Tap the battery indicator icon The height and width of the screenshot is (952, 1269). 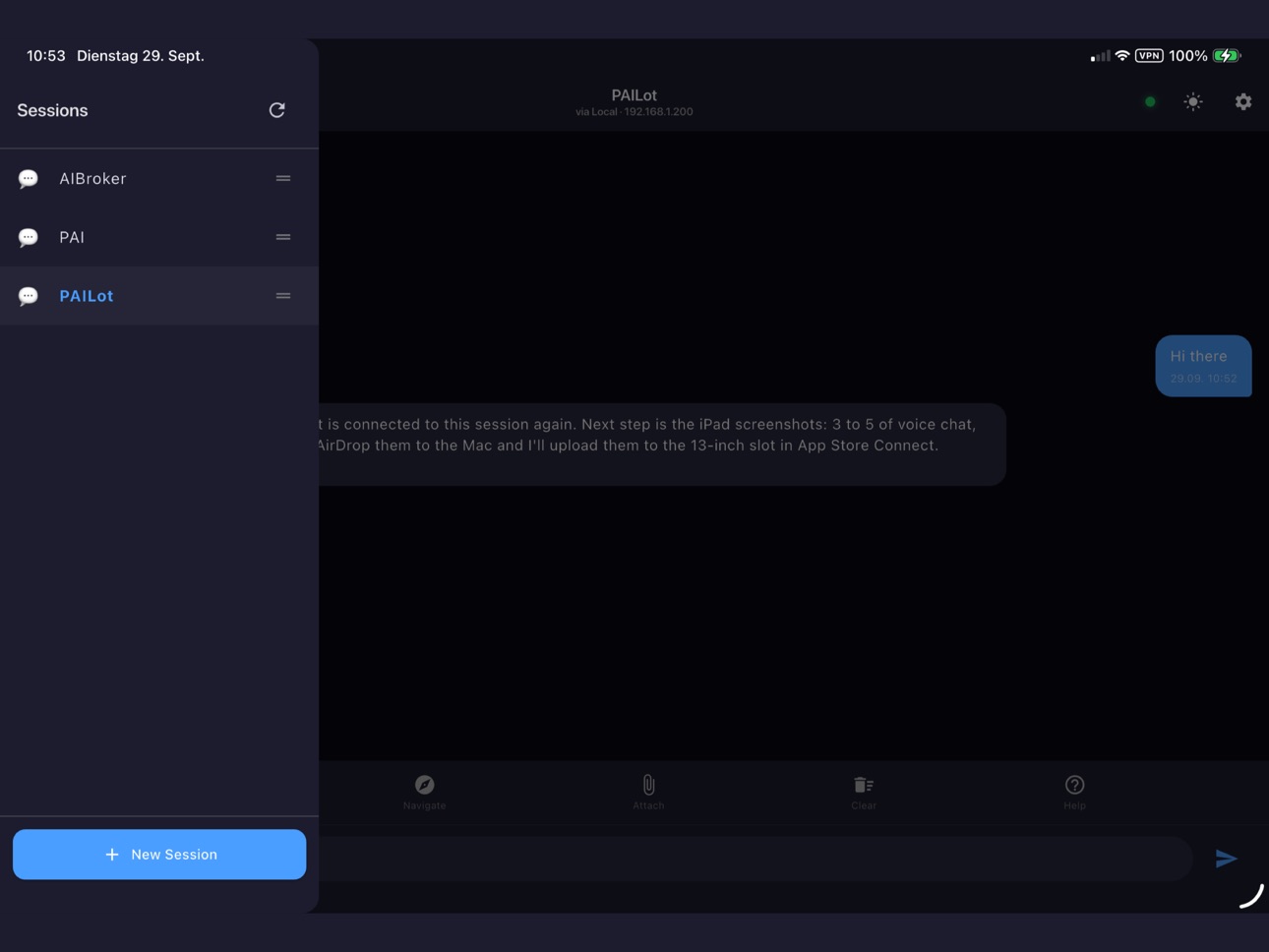(1227, 56)
